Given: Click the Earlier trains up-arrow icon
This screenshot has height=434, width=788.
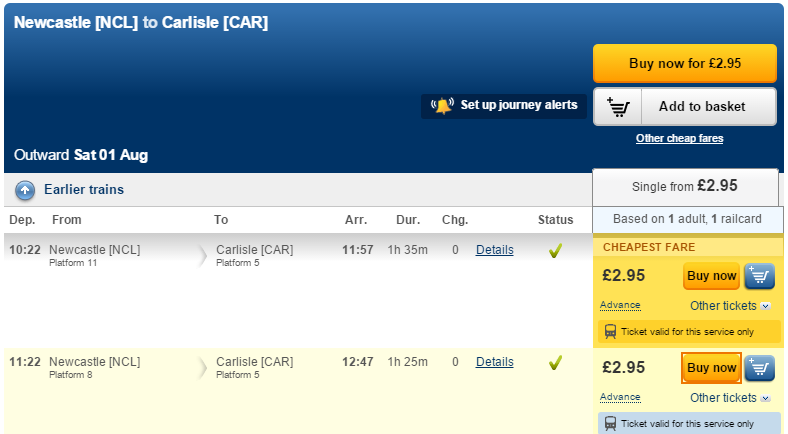Looking at the screenshot, I should point(25,190).
